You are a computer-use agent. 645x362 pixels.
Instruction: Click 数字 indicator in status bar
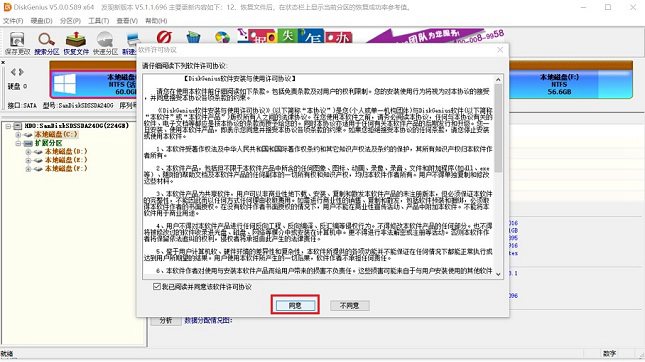[x=609, y=354]
